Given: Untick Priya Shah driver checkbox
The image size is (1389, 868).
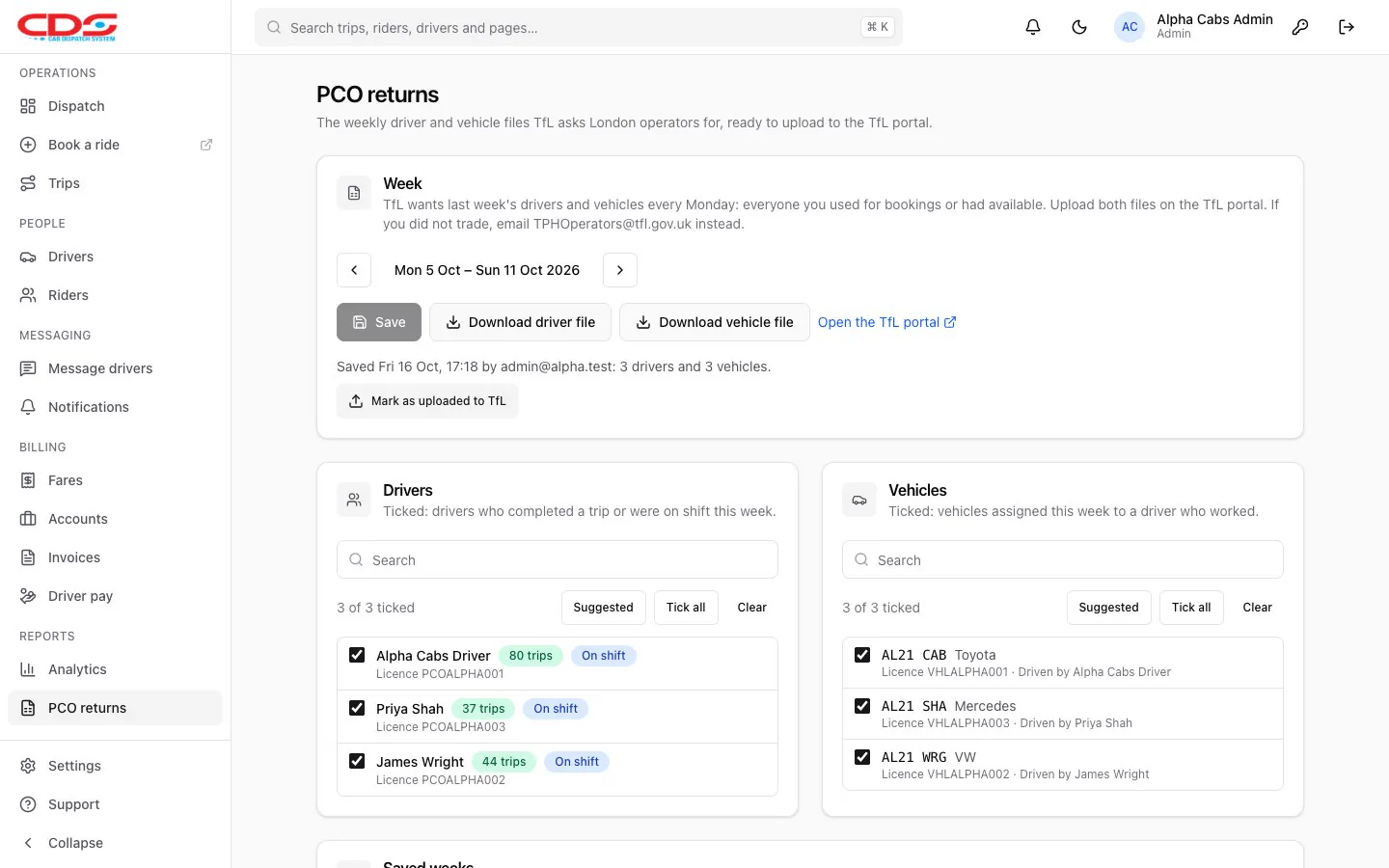Looking at the screenshot, I should pos(357,708).
